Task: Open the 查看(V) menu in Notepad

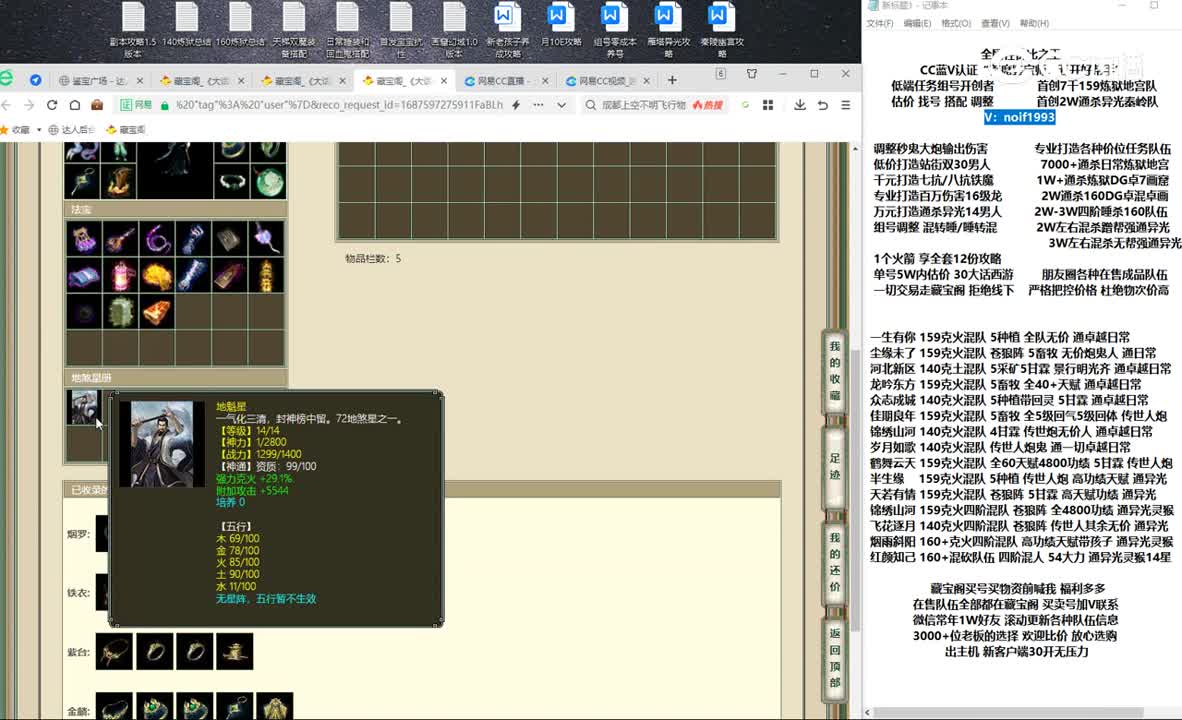Action: (995, 23)
